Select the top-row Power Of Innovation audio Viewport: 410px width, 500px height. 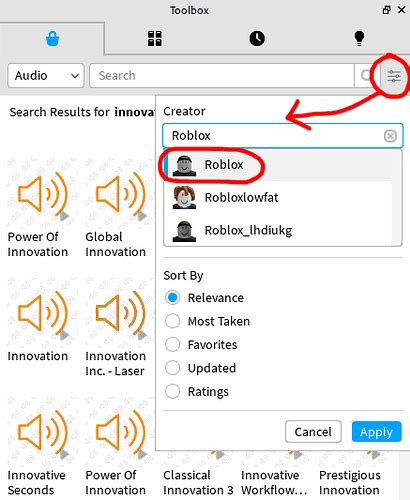click(x=42, y=194)
